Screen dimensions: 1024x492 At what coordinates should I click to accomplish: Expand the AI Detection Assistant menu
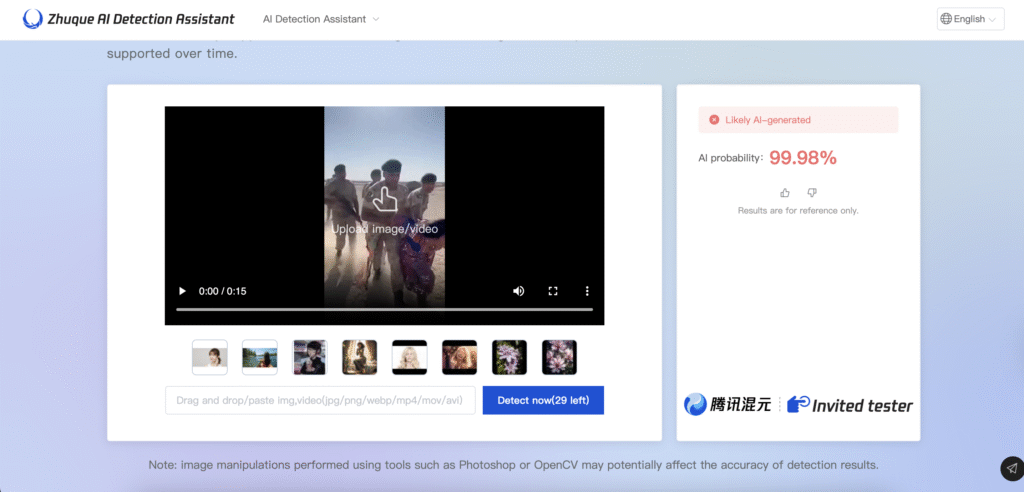click(x=321, y=19)
